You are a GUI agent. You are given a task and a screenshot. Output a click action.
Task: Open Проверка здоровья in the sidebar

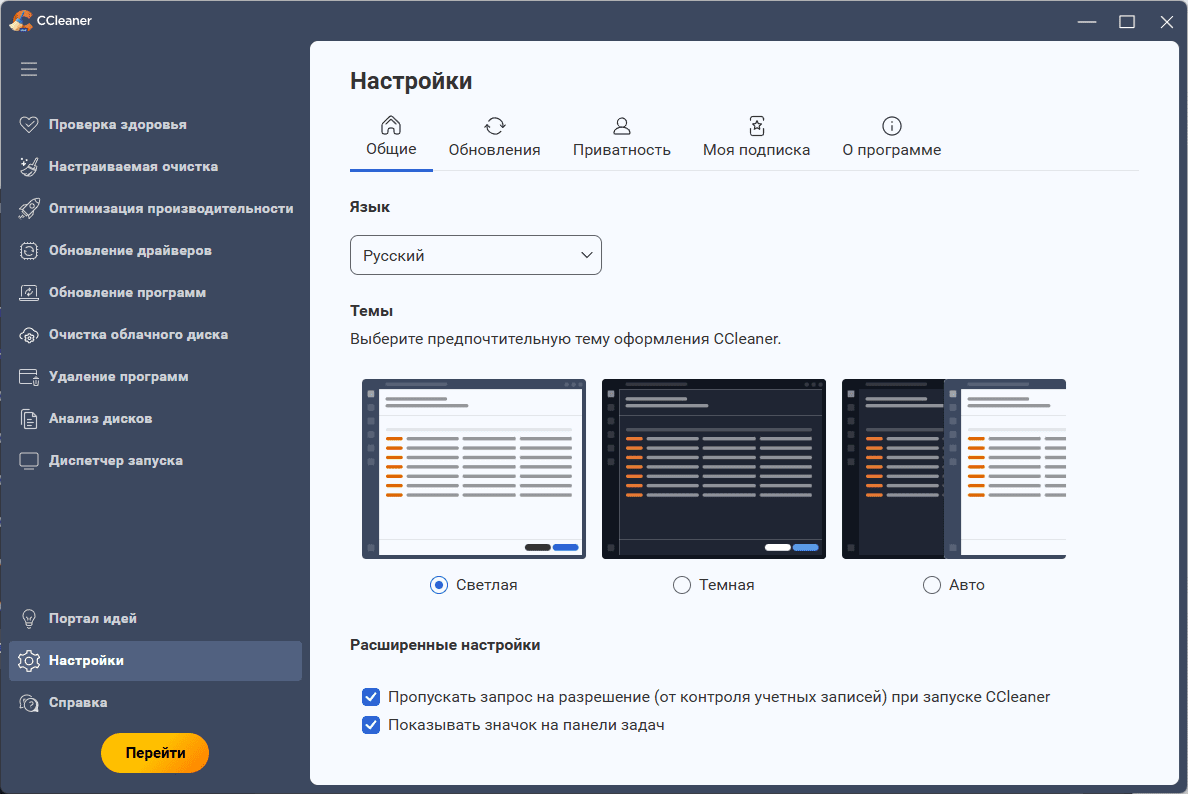[155, 124]
